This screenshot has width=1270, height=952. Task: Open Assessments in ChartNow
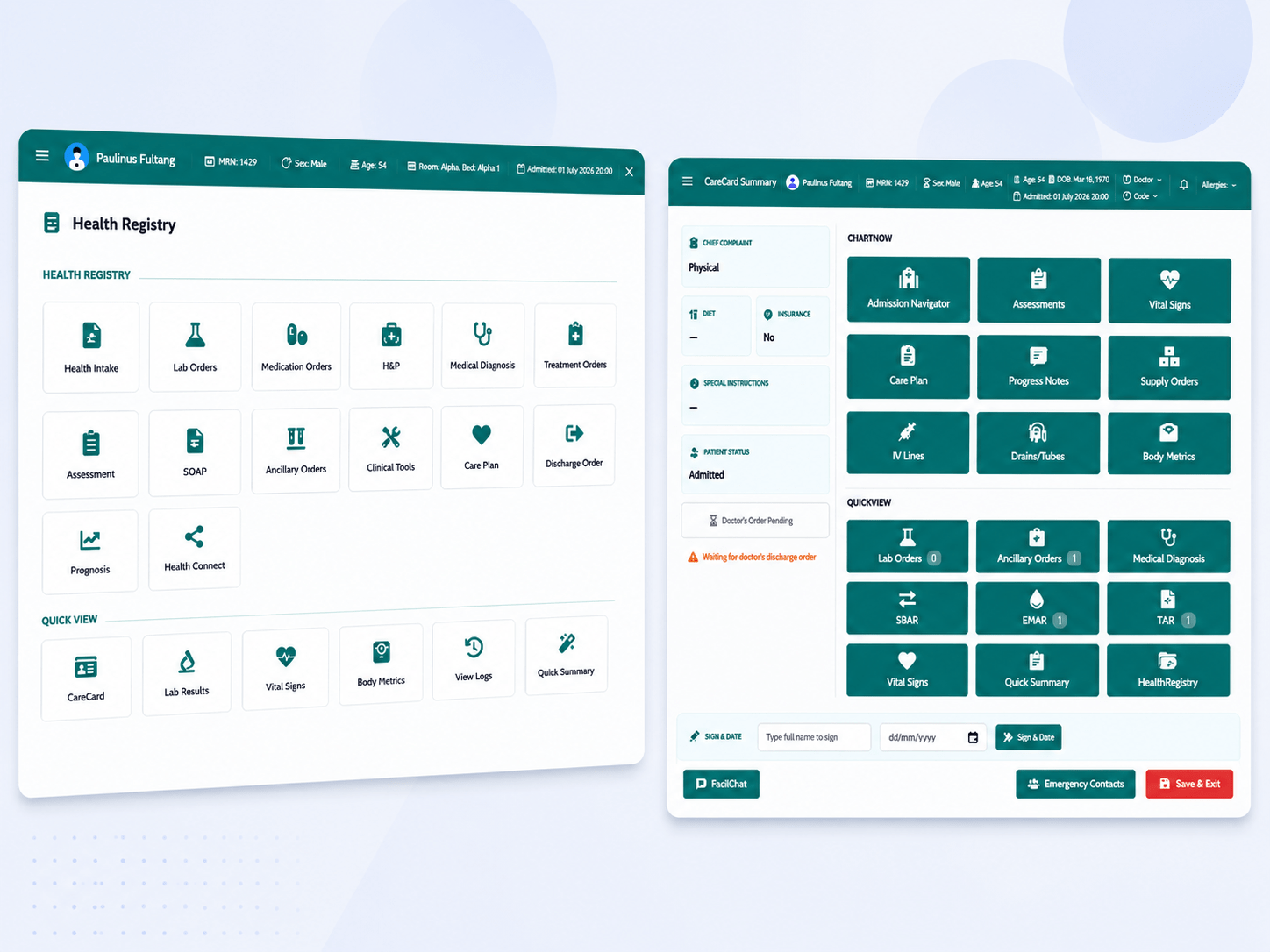[x=1039, y=290]
